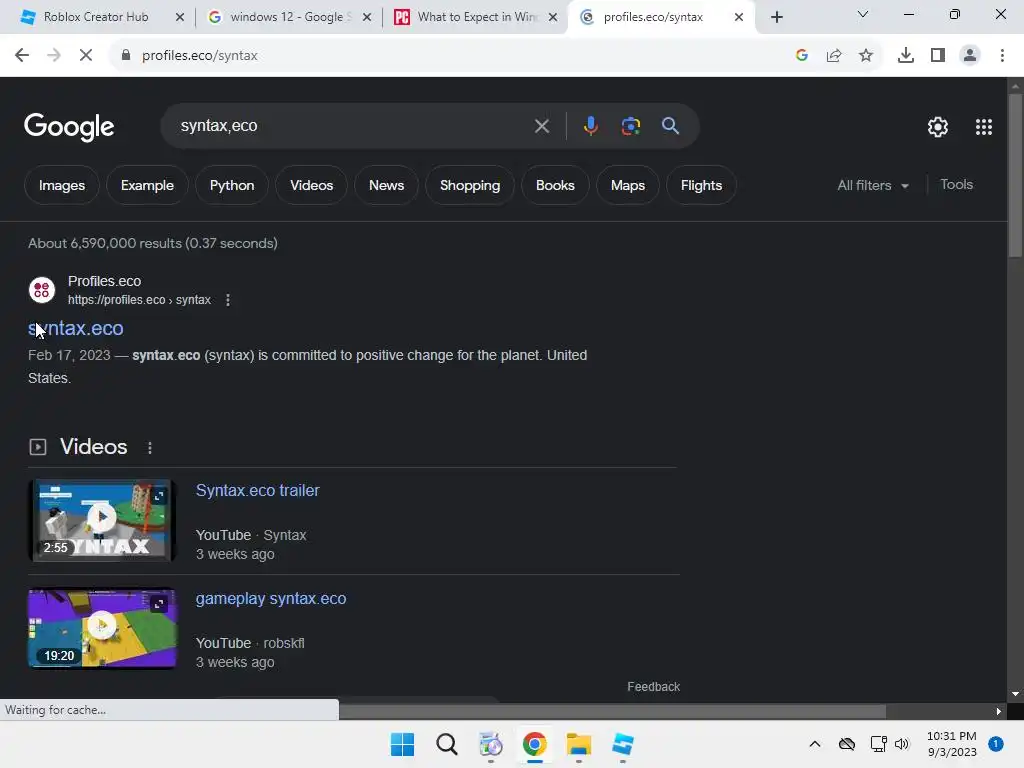Close the Roblox Creator Hub tab
This screenshot has height=768, width=1024.
tap(180, 18)
